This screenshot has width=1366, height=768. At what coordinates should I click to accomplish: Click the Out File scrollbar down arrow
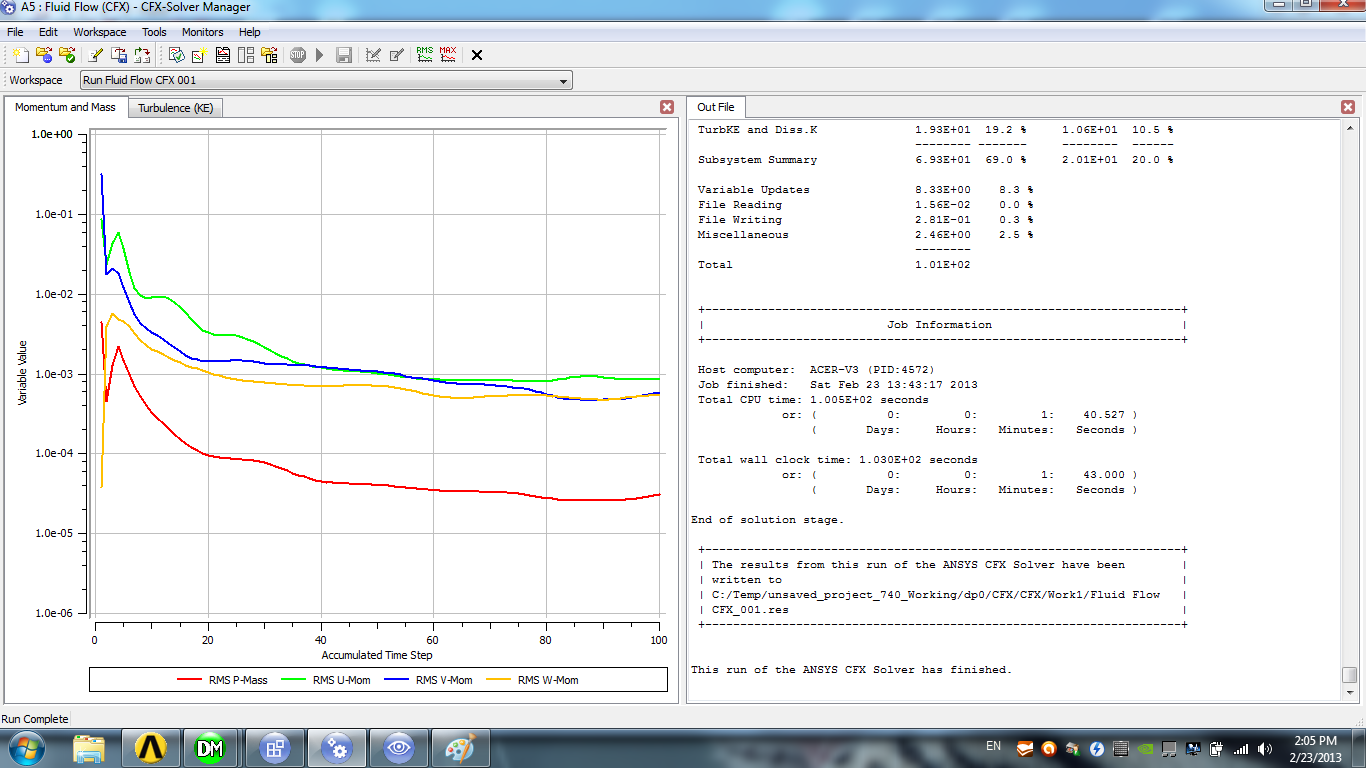point(1350,693)
